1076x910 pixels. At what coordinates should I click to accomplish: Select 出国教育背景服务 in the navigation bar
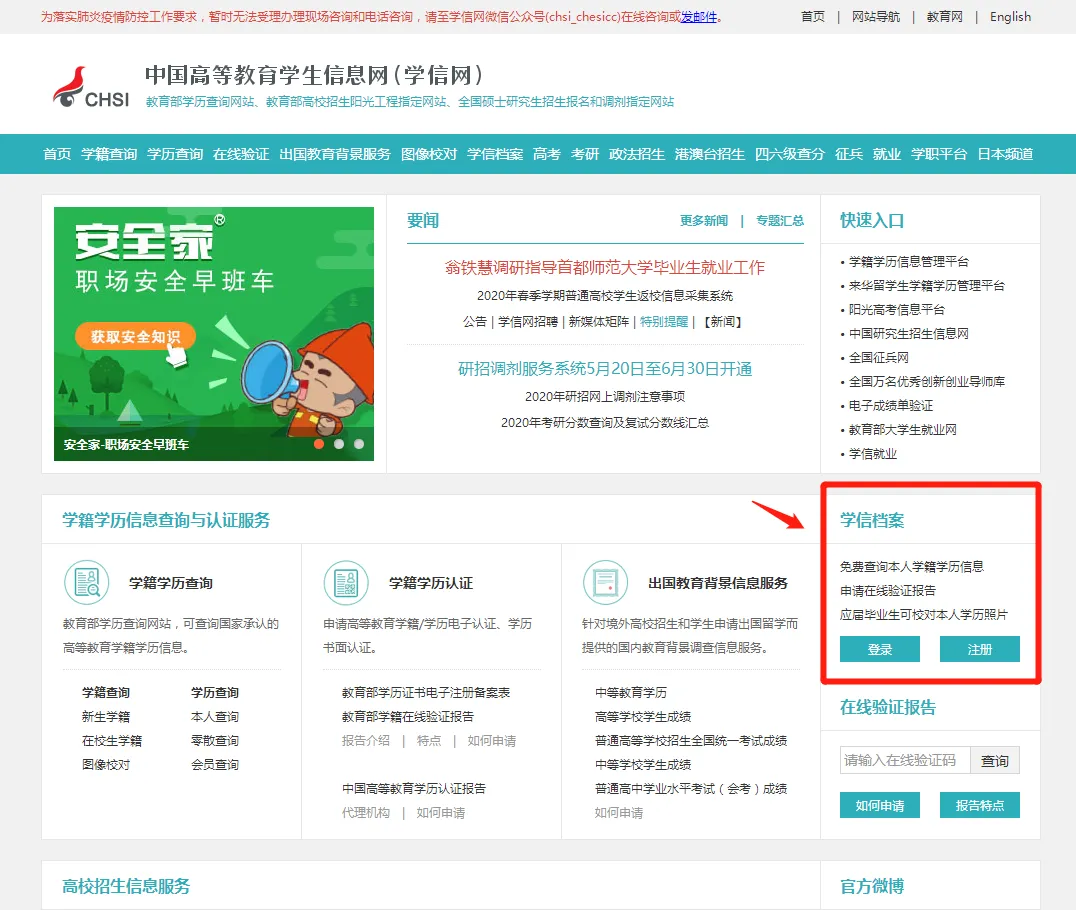pyautogui.click(x=335, y=154)
